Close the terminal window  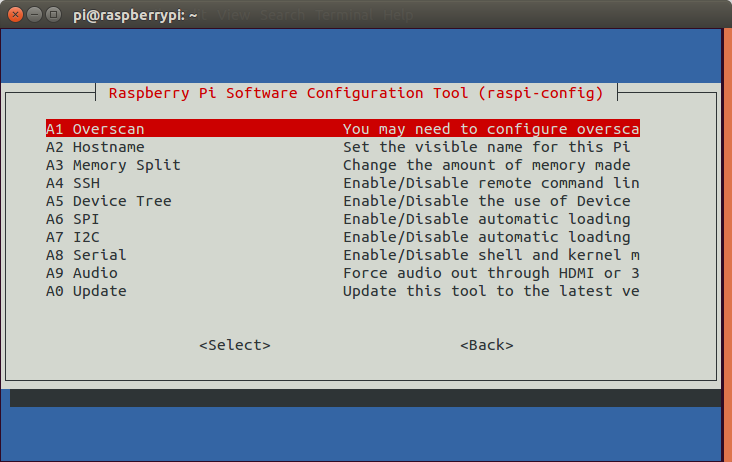click(15, 15)
